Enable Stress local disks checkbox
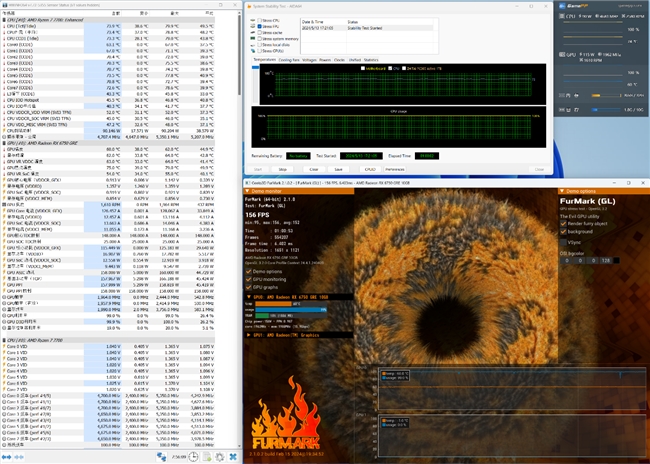This screenshot has height=464, width=650. coord(260,44)
